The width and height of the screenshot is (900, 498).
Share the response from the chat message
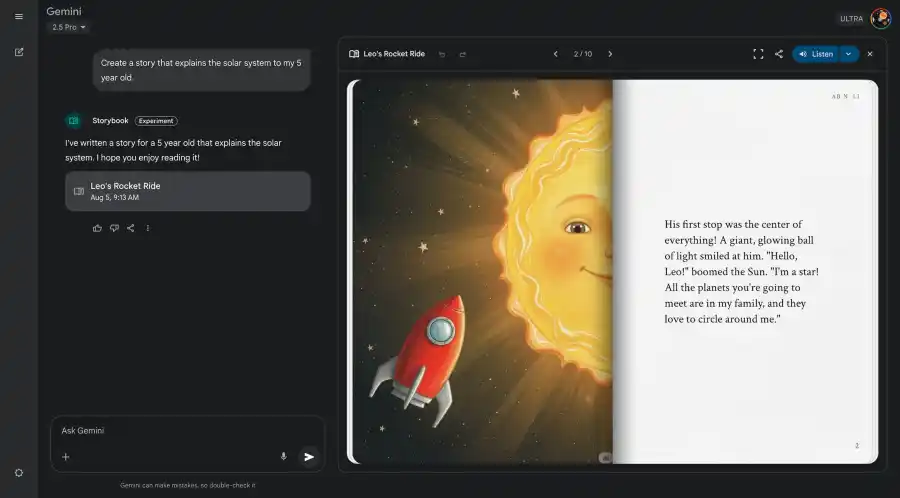coord(131,228)
